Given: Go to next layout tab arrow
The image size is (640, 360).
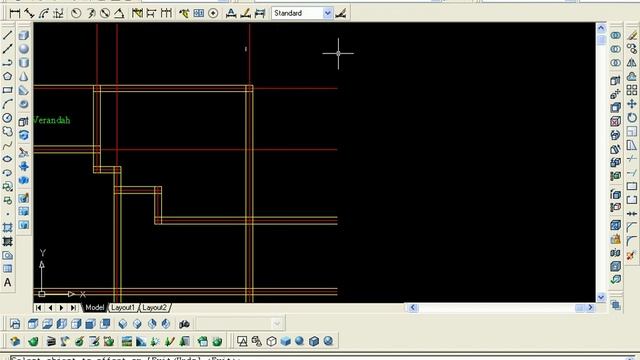Looking at the screenshot, I should [x=62, y=308].
